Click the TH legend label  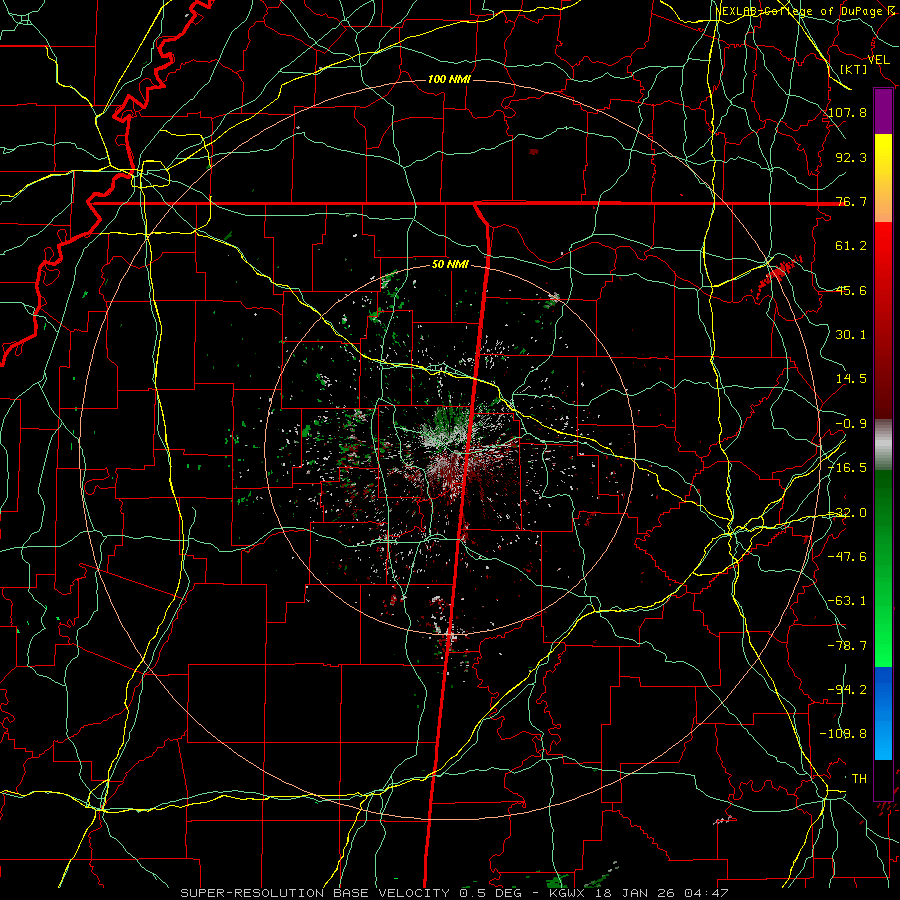(x=859, y=779)
